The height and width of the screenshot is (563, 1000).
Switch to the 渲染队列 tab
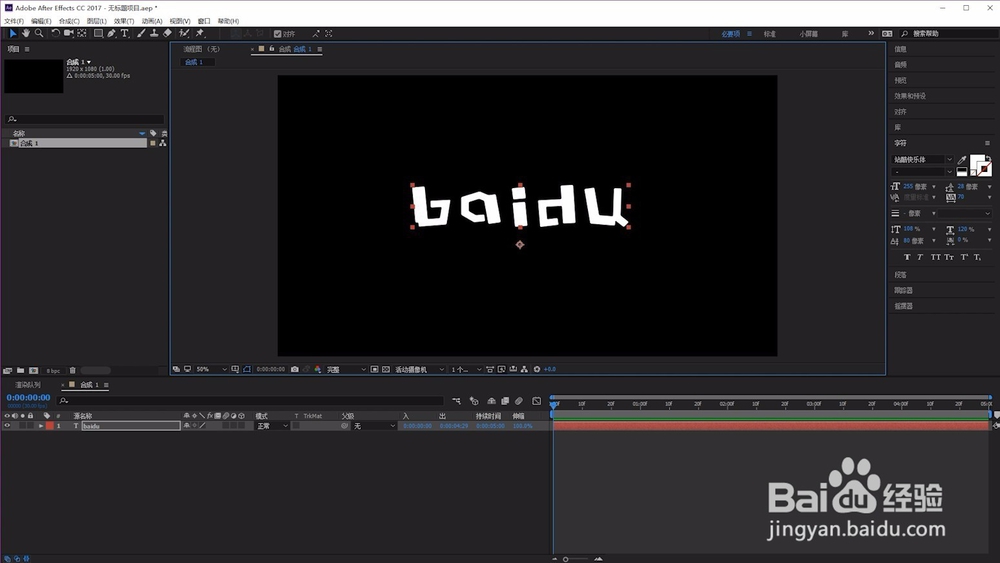tap(28, 385)
